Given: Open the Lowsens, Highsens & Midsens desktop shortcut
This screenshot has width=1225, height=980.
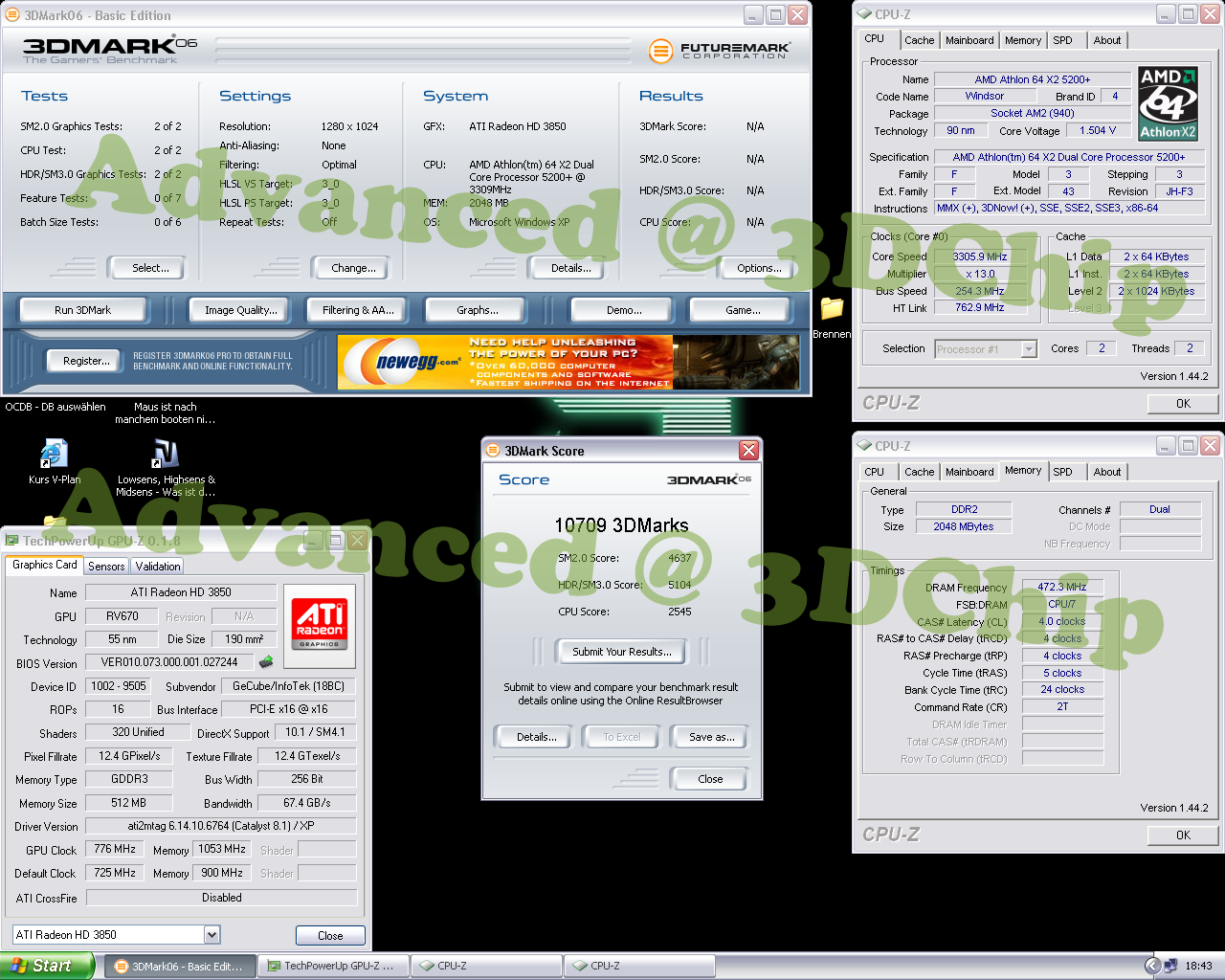Looking at the screenshot, I should [166, 468].
